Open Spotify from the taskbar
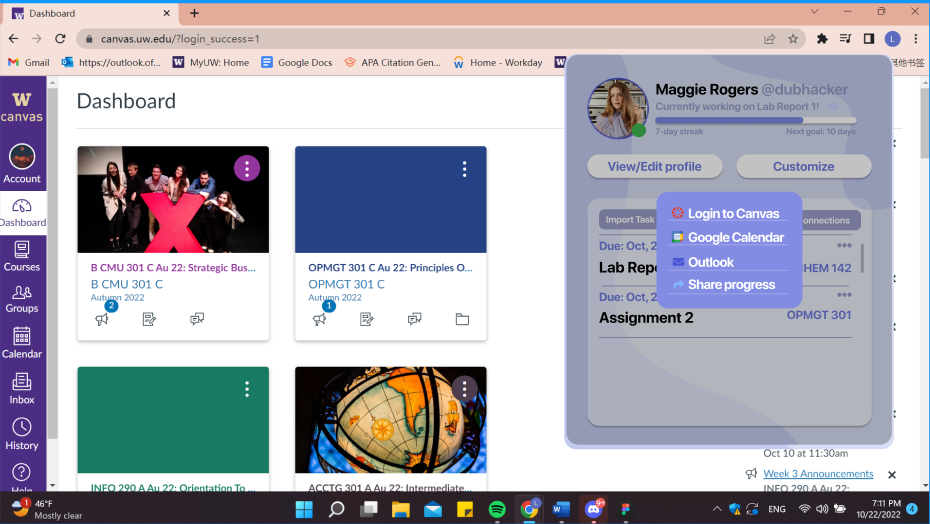Viewport: 930px width, 524px height. 497,509
